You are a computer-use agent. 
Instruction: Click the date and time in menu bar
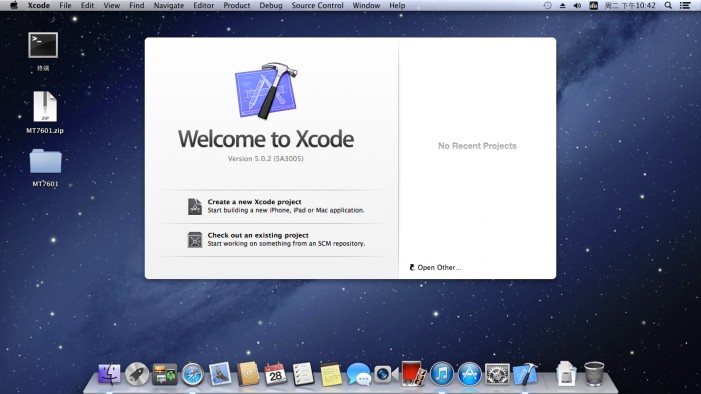pyautogui.click(x=630, y=5)
